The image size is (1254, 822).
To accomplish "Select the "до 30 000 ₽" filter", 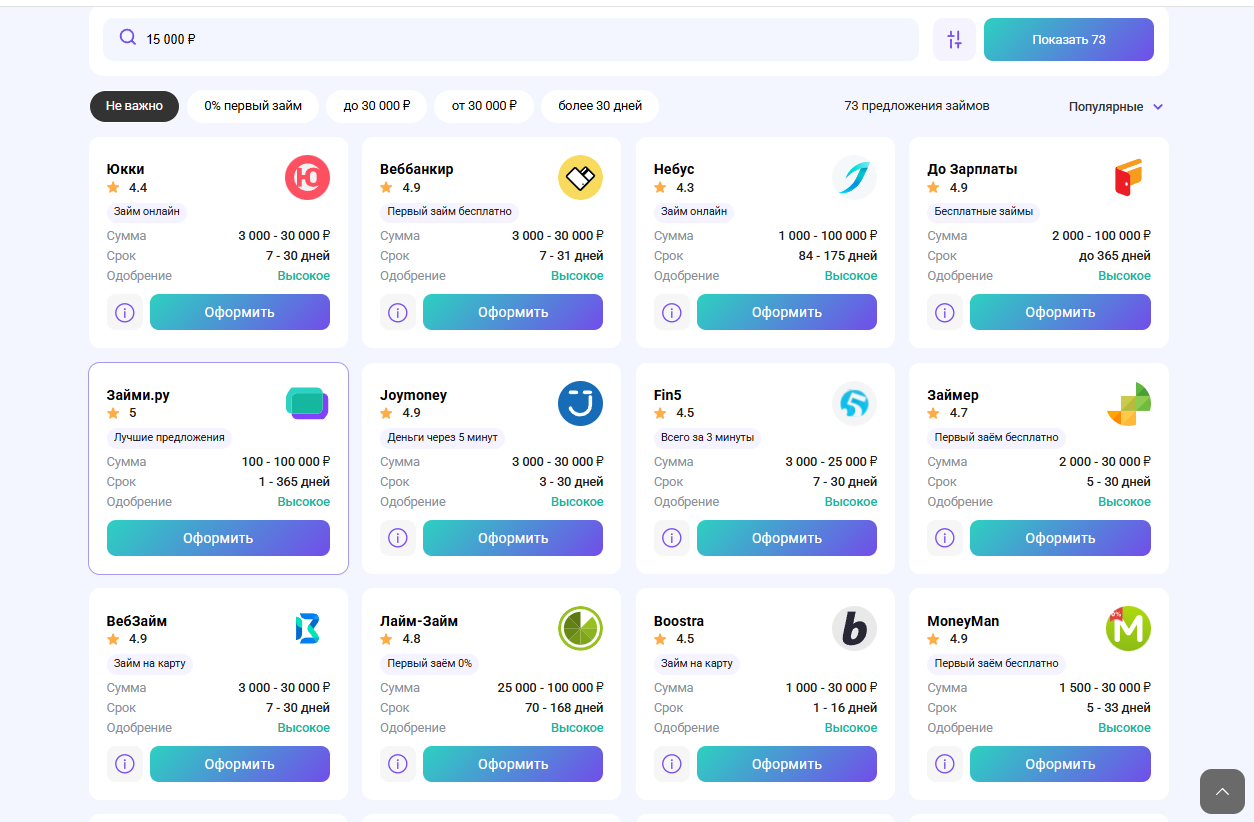I will click(x=377, y=106).
